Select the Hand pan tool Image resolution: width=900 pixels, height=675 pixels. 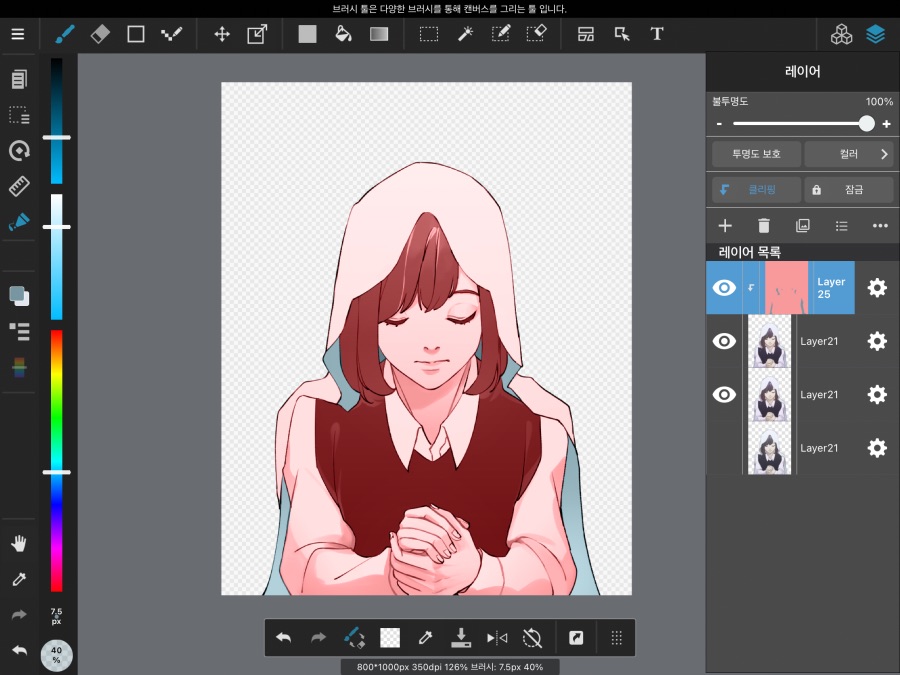pyautogui.click(x=18, y=542)
